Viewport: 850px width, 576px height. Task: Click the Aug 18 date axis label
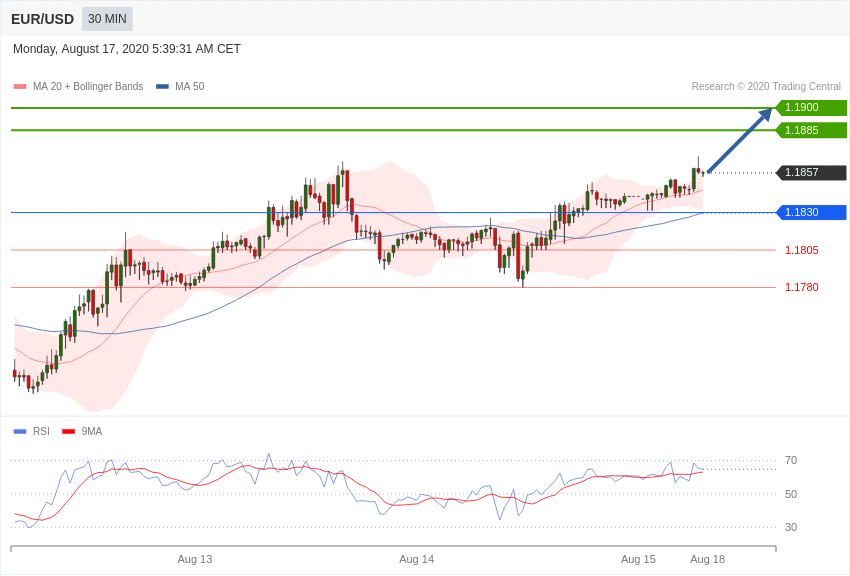coord(707,559)
